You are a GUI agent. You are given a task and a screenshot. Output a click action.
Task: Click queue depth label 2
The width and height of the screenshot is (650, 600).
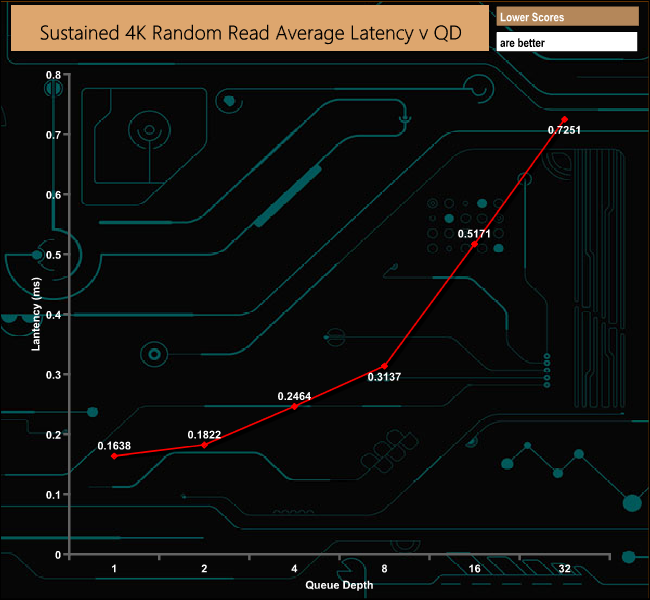[x=204, y=568]
